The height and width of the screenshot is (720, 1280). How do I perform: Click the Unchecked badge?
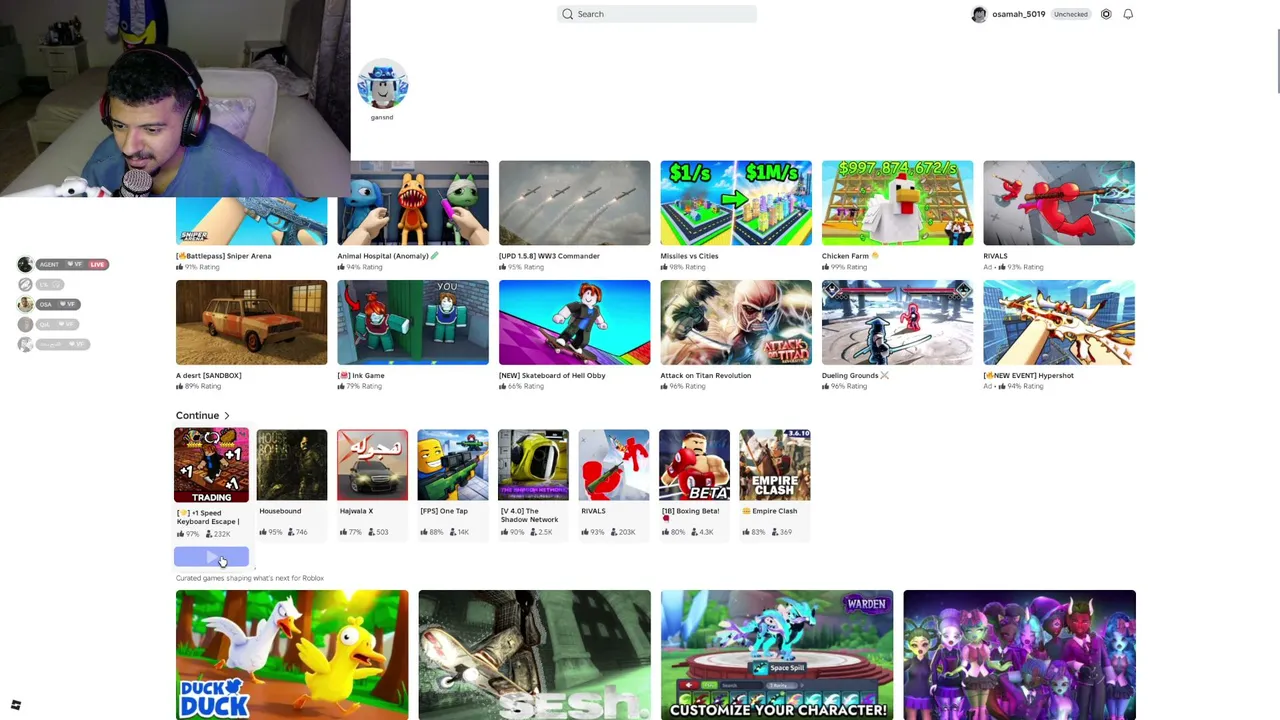coord(1070,14)
